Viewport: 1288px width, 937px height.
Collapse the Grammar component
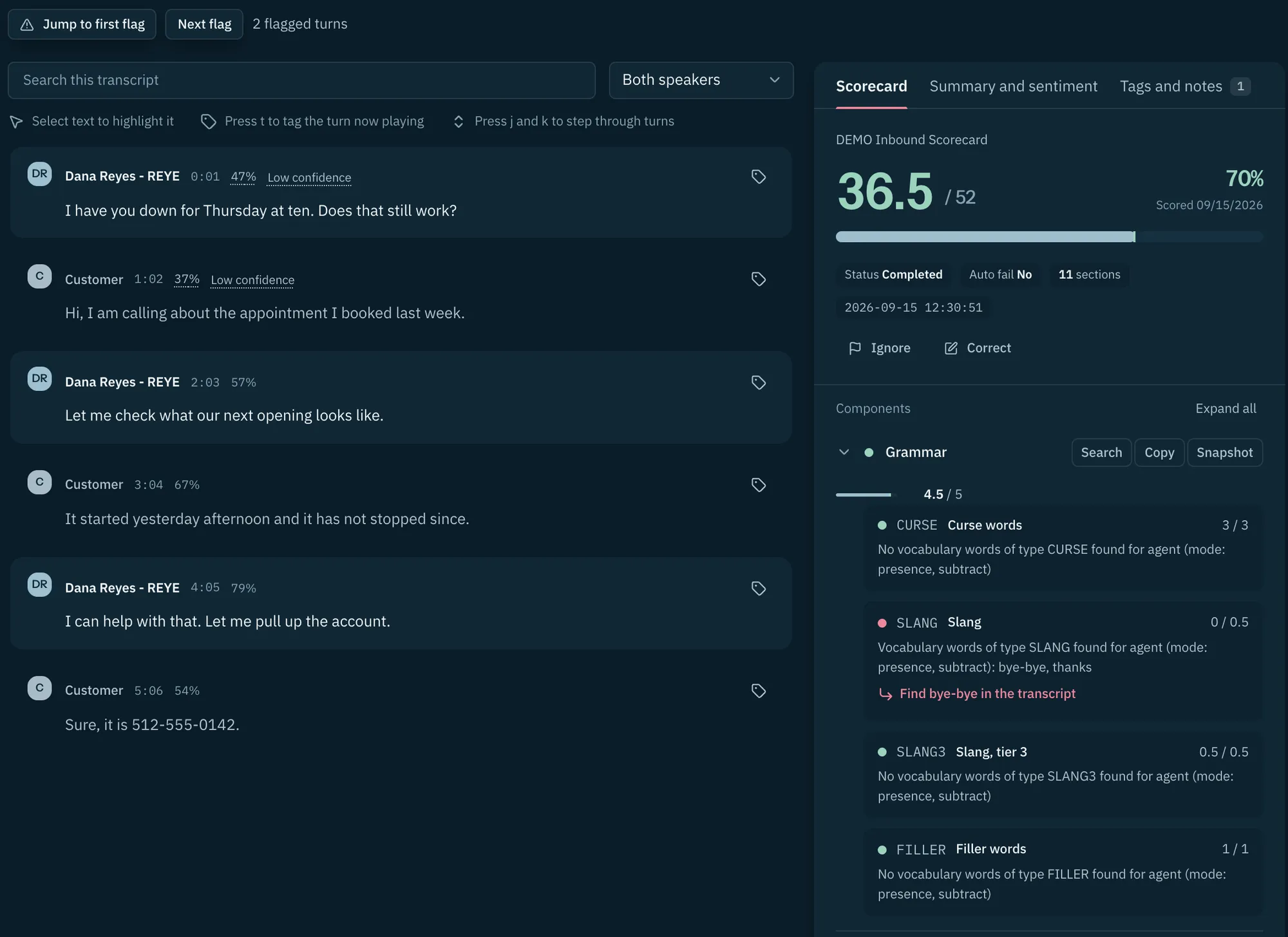844,452
